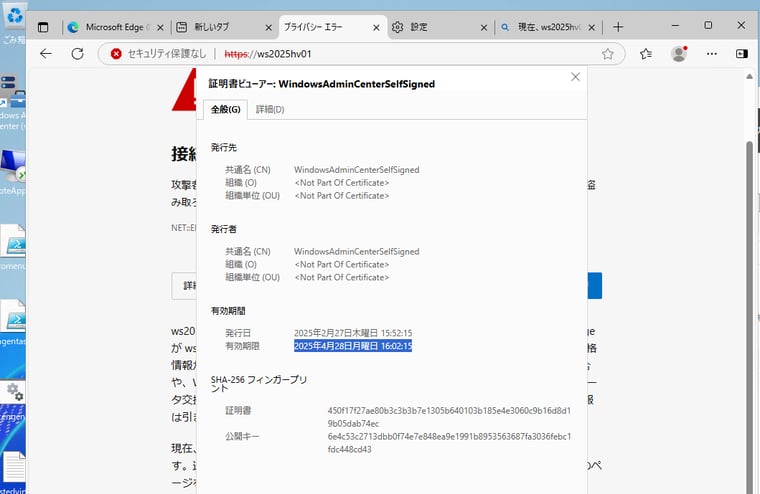Toggle the Edge sidebar icon
Viewport: 760px width, 494px height.
point(742,54)
